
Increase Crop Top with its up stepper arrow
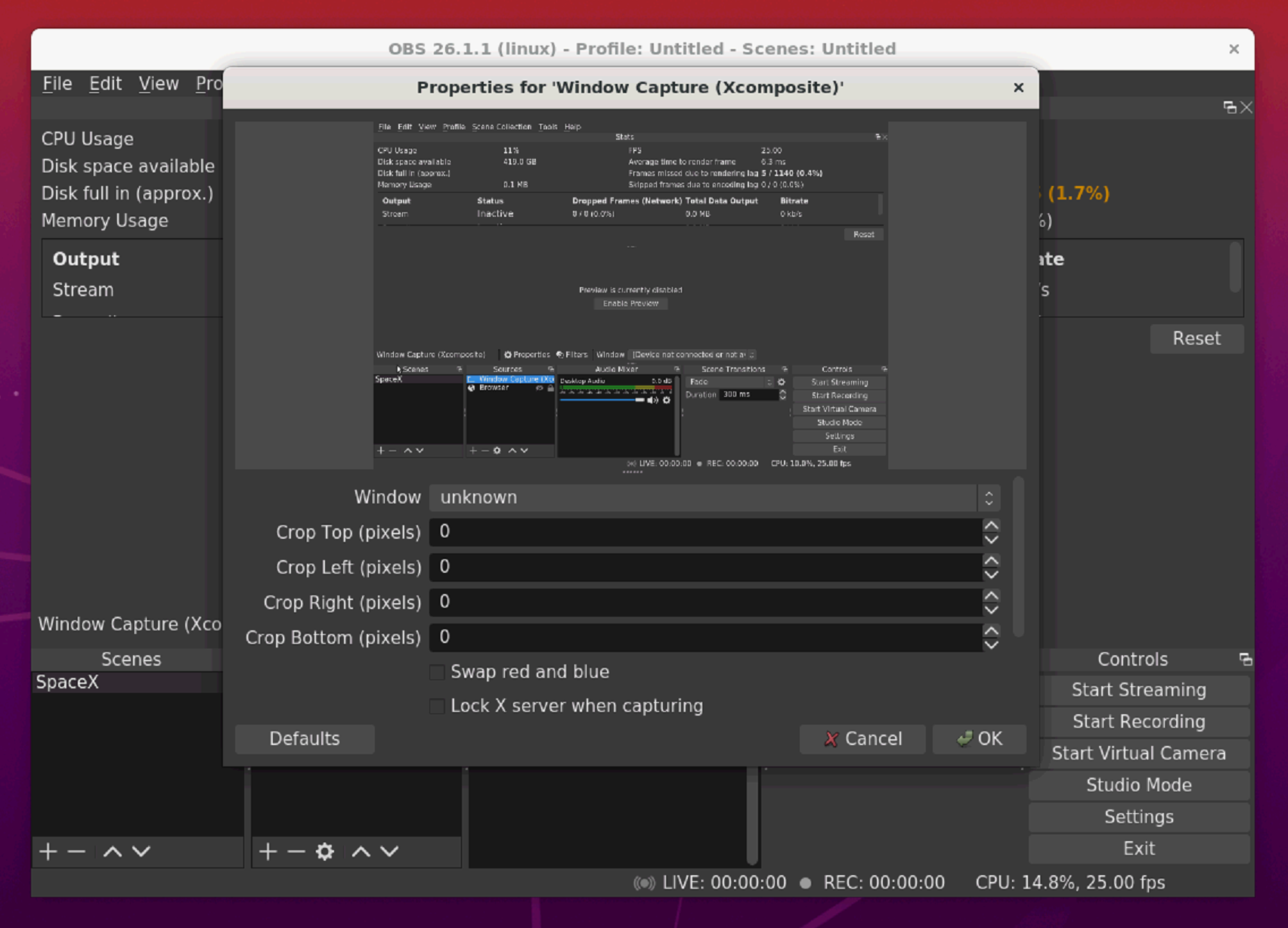991,526
